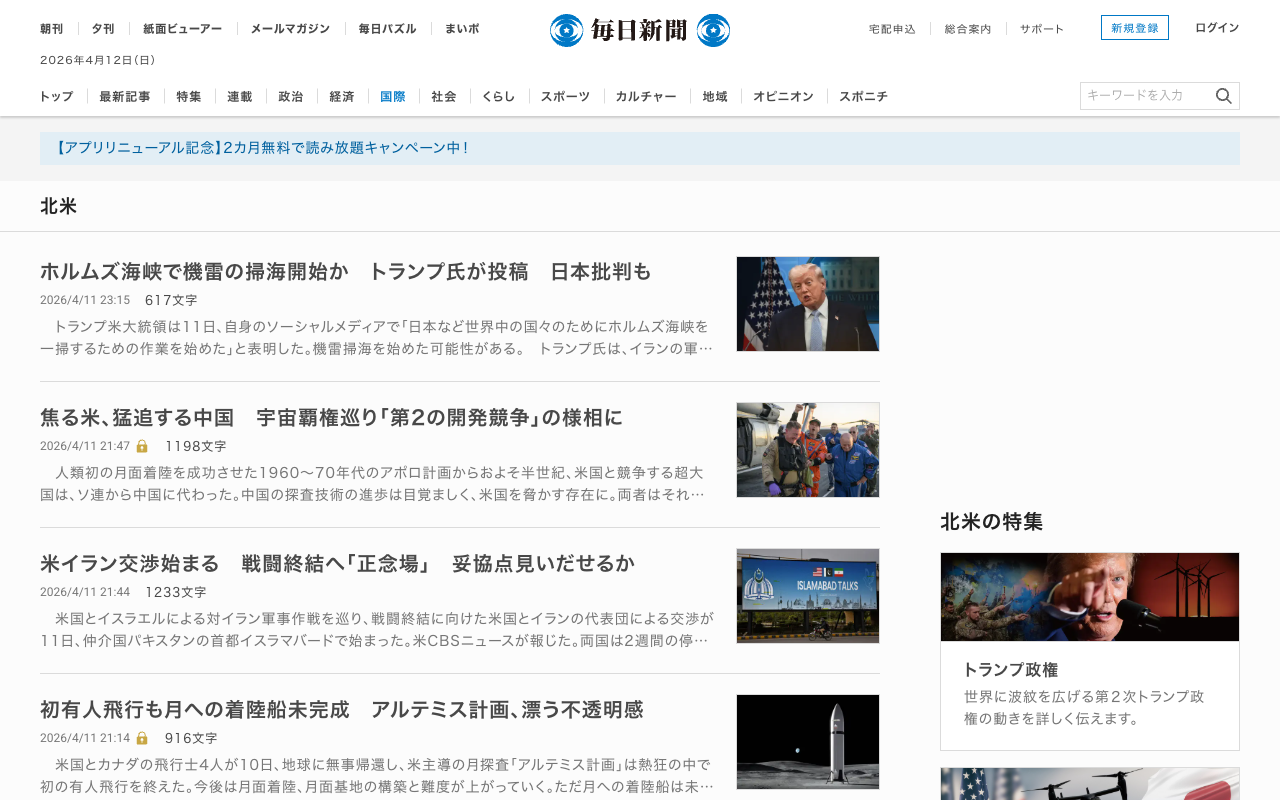Click lock icon on 初有人飛行 article
Viewport: 1280px width, 800px height.
(x=142, y=738)
